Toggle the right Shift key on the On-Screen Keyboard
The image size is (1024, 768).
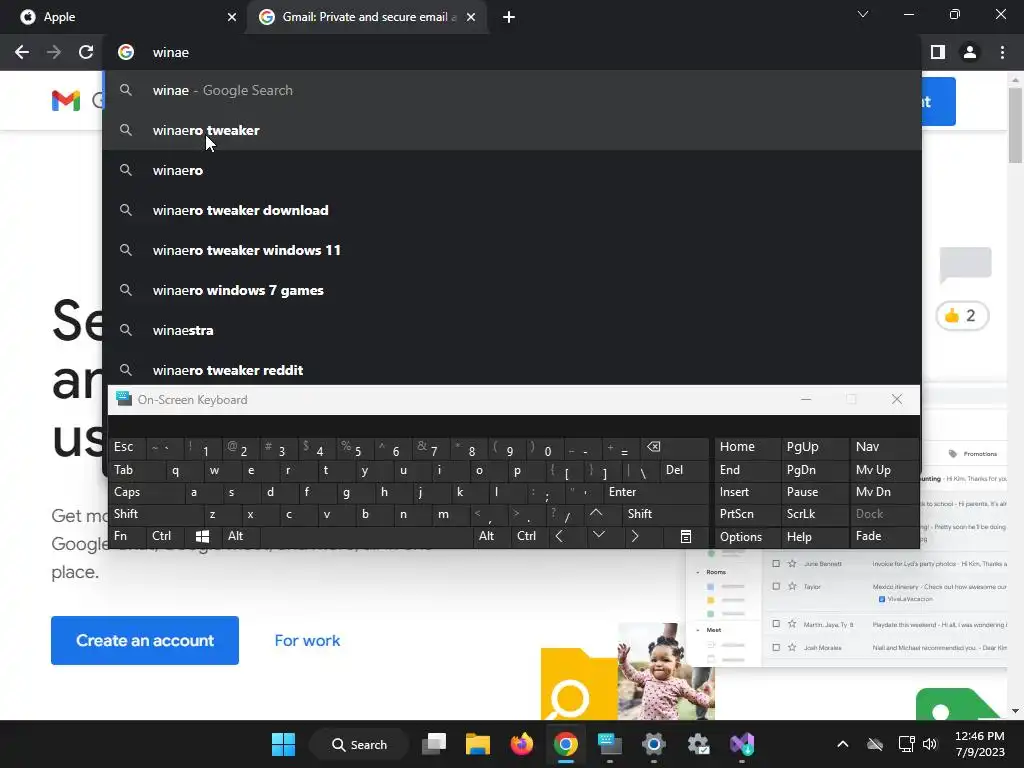(x=665, y=514)
